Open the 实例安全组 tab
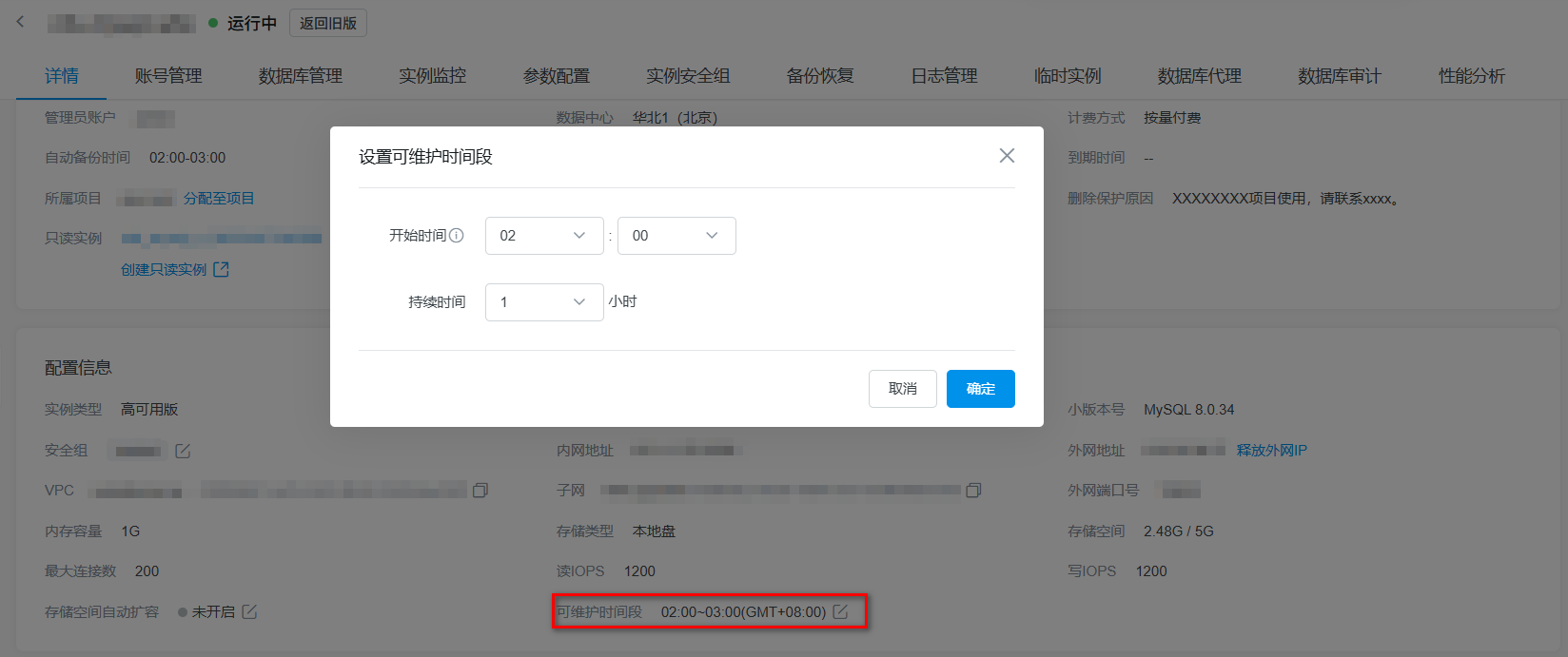This screenshot has width=1568, height=657. pos(688,76)
